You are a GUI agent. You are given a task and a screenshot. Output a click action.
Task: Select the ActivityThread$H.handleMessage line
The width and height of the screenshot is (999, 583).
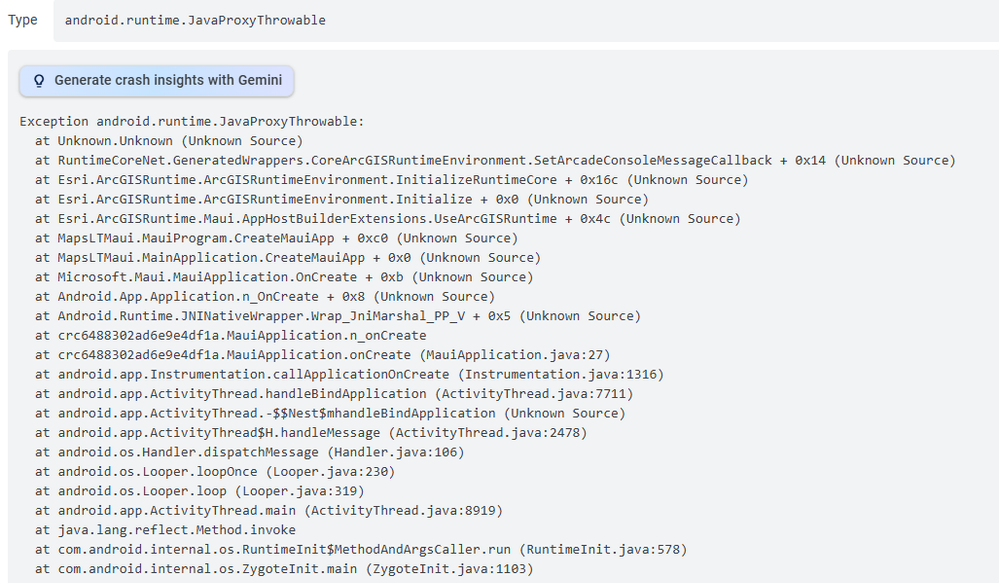311,433
